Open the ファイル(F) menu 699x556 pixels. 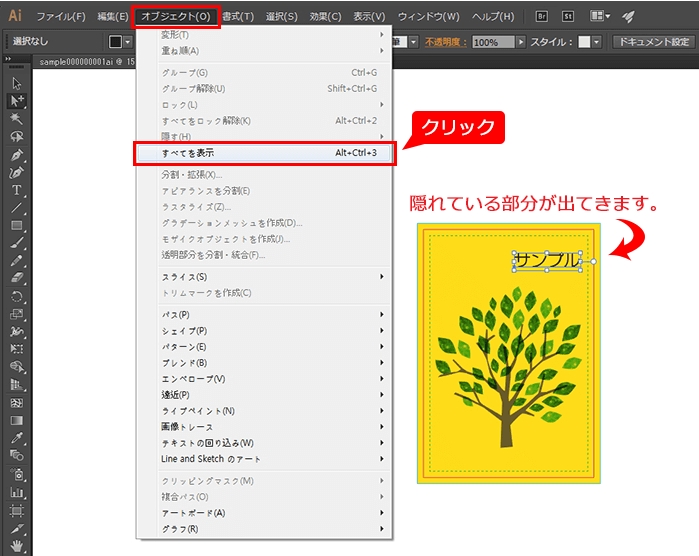coord(61,16)
